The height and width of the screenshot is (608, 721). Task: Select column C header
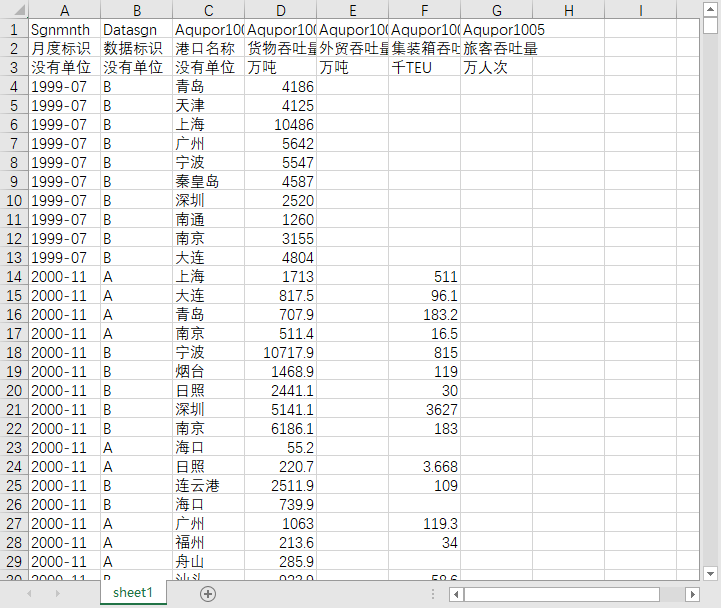pos(208,10)
